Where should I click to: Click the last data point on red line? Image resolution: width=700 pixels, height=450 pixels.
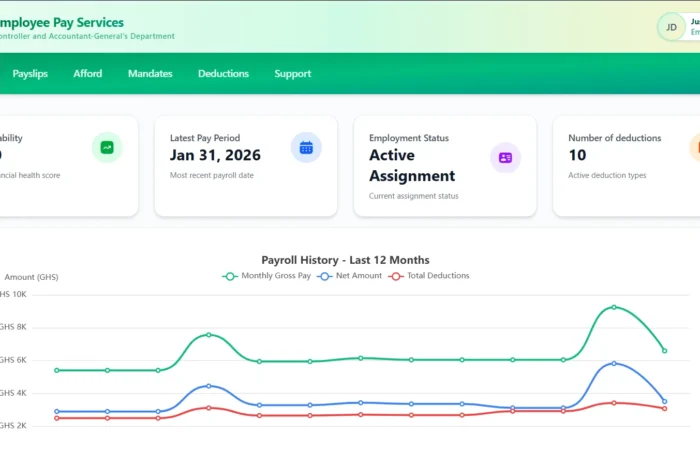coord(664,408)
